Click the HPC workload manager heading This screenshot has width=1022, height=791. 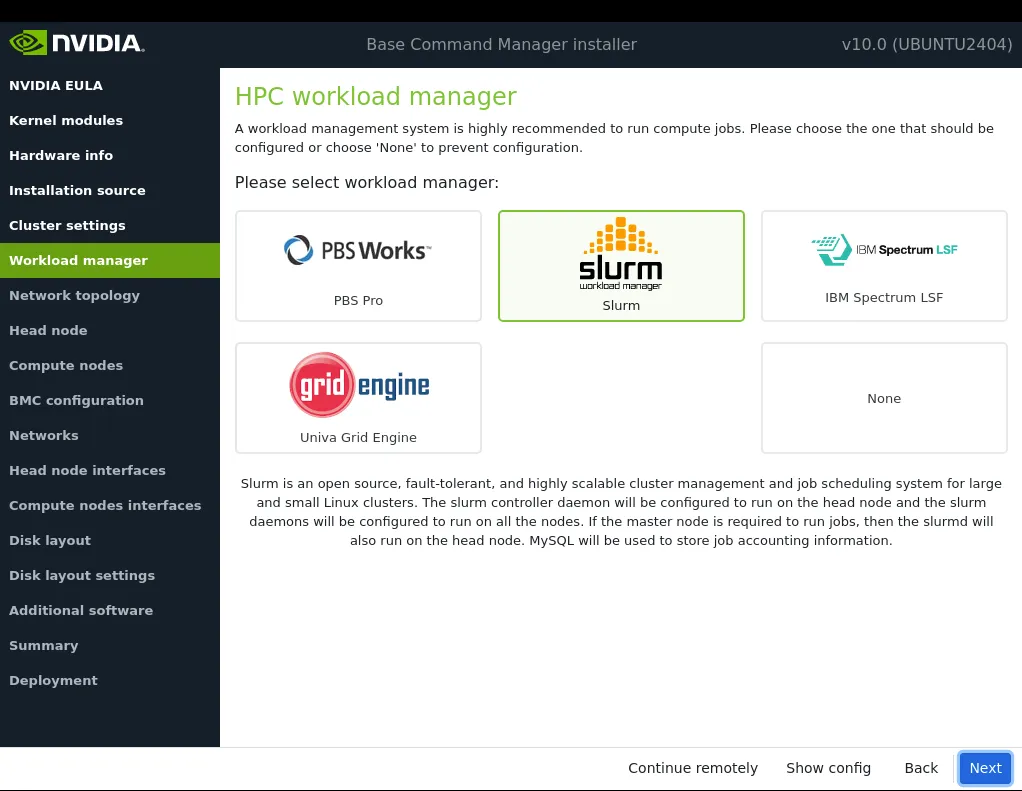(375, 96)
